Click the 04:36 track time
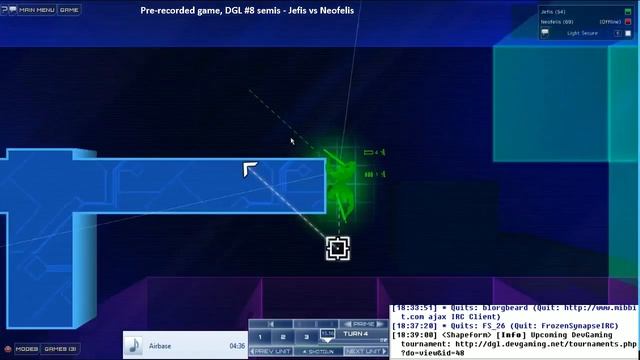 [237, 346]
